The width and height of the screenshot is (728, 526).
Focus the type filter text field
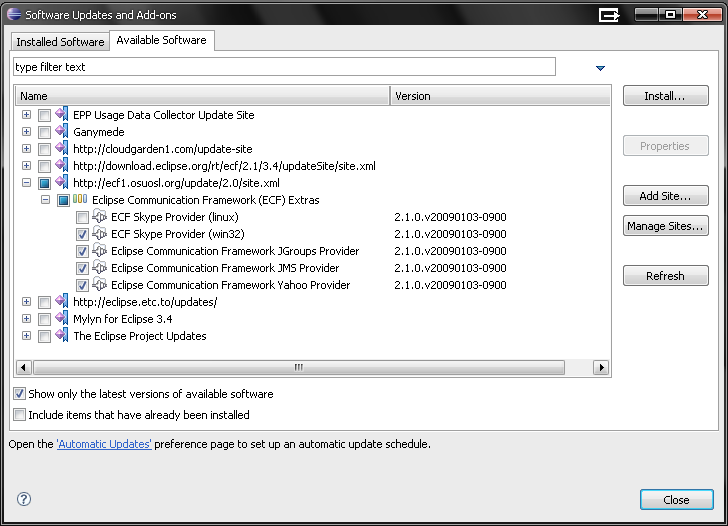point(284,67)
